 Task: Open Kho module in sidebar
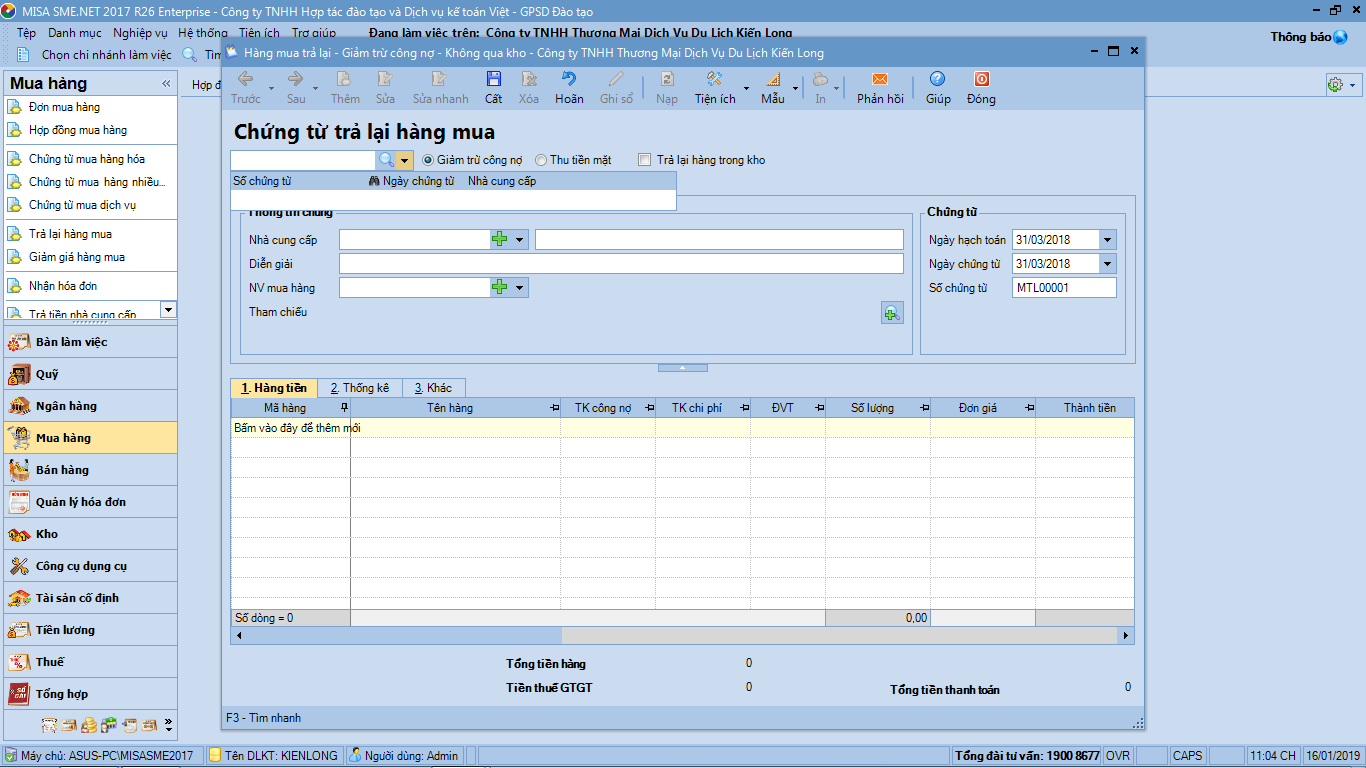coord(91,534)
